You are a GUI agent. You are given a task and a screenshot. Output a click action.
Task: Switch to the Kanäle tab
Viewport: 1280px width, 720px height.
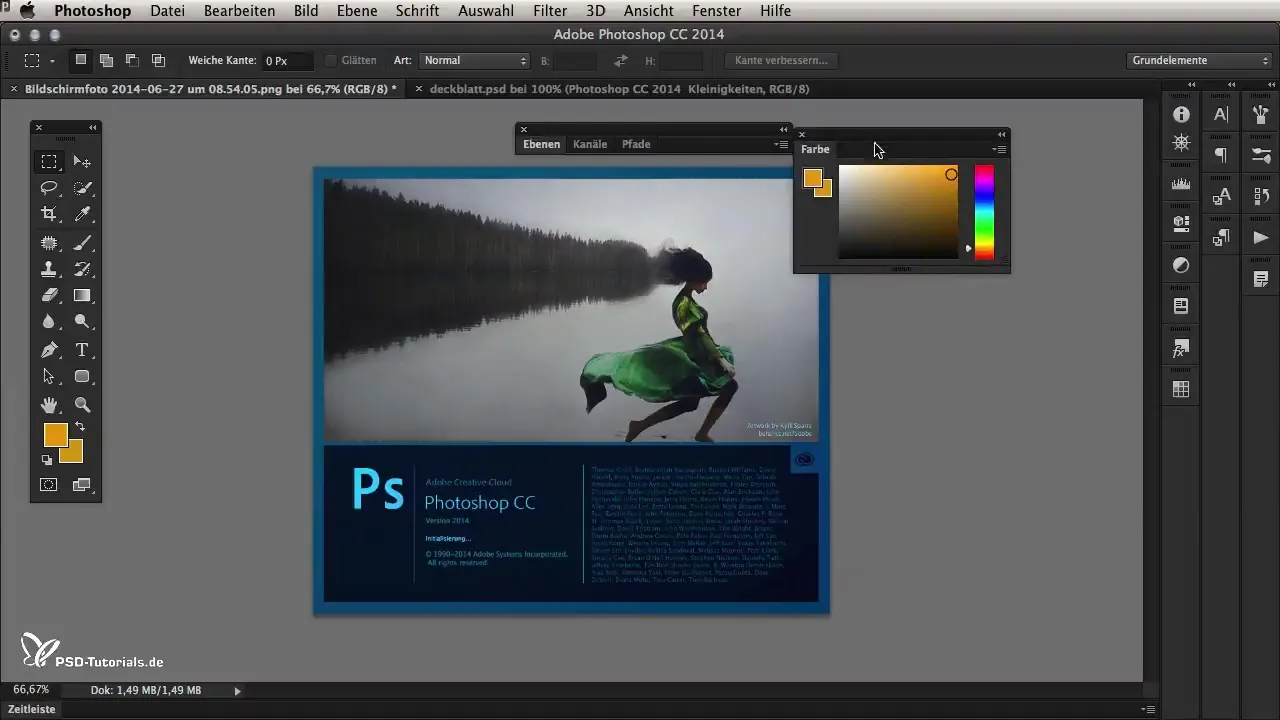(590, 144)
